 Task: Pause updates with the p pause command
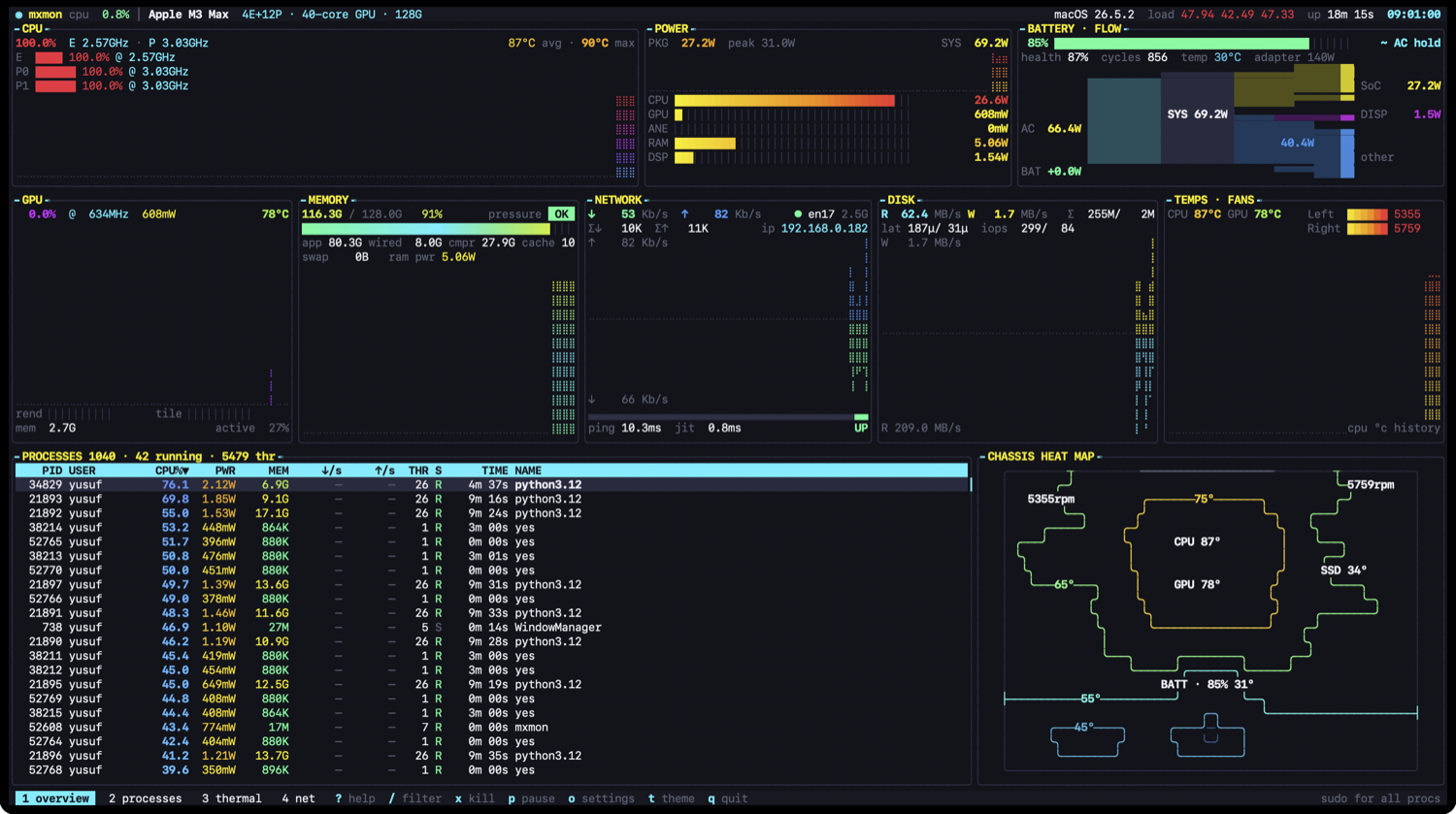pyautogui.click(x=531, y=798)
